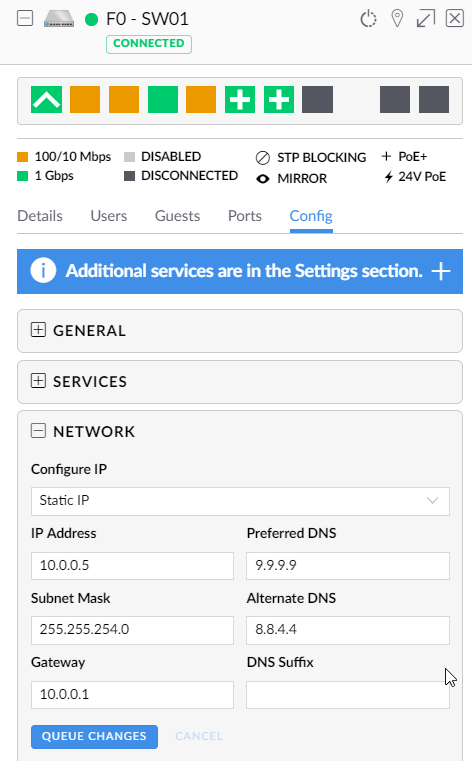
Task: Expand the additional services banner plus
Action: point(440,271)
